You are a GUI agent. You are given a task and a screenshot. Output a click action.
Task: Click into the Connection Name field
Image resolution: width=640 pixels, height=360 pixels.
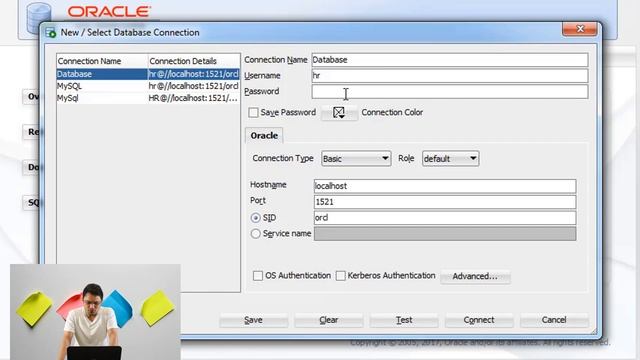(x=450, y=60)
